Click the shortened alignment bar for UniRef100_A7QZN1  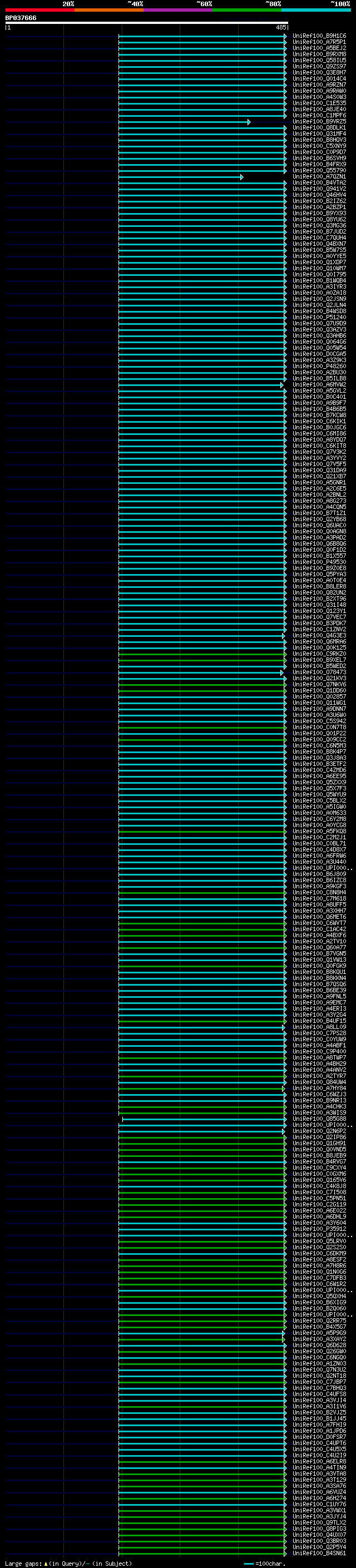180,177
